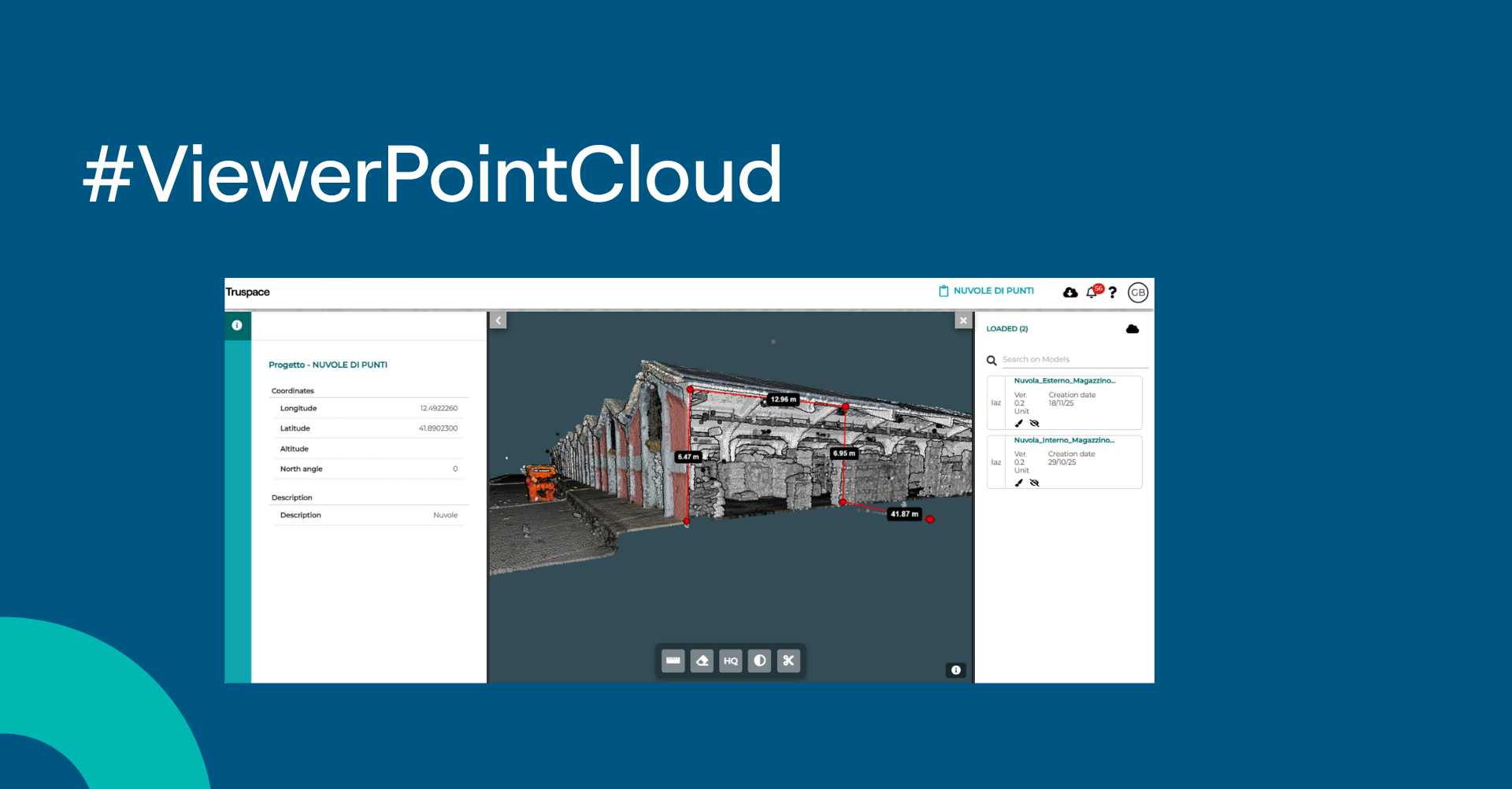The width and height of the screenshot is (1512, 789).
Task: Open GB user account avatar
Action: (1138, 292)
